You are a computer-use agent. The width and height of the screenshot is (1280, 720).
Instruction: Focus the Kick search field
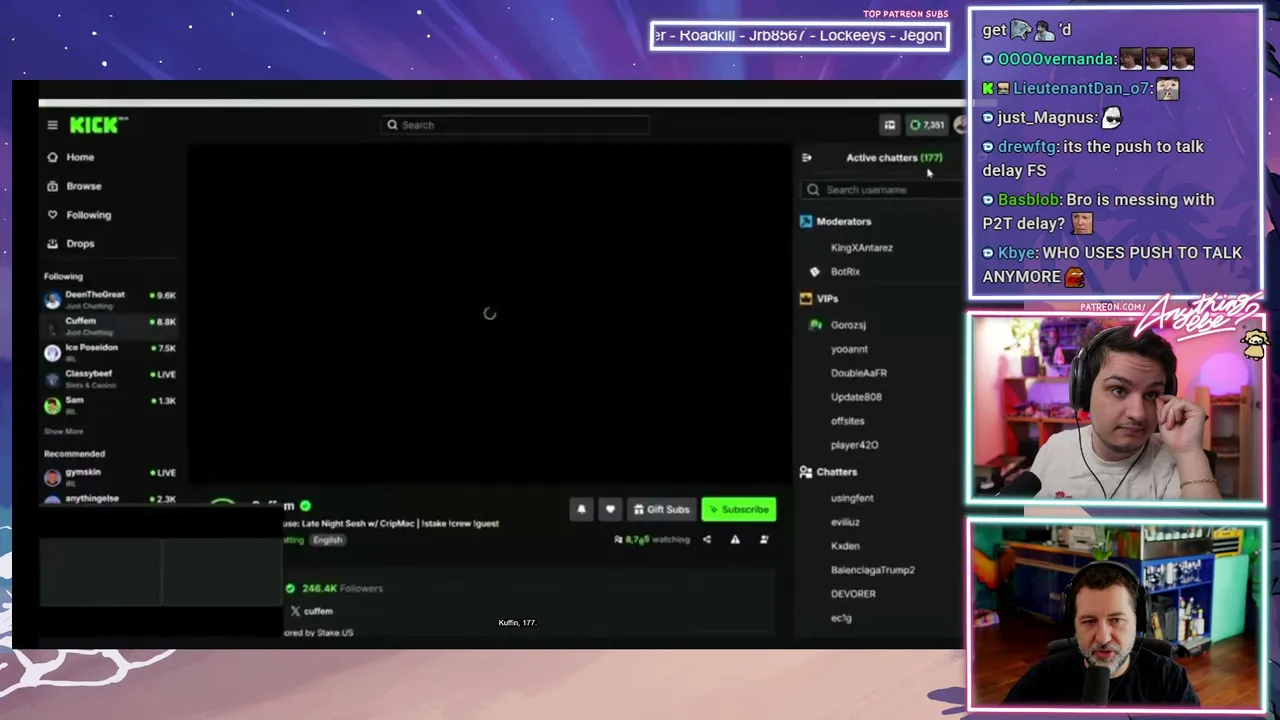click(515, 125)
